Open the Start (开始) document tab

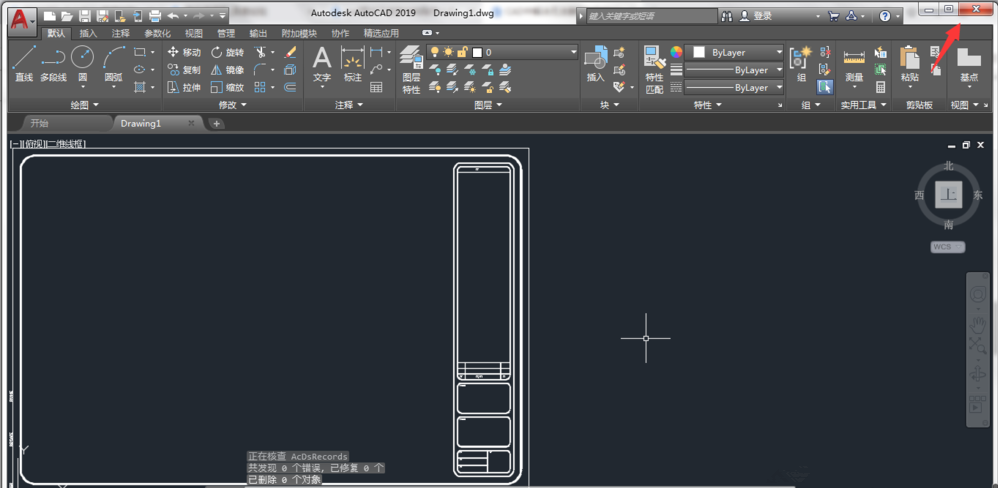click(x=40, y=123)
